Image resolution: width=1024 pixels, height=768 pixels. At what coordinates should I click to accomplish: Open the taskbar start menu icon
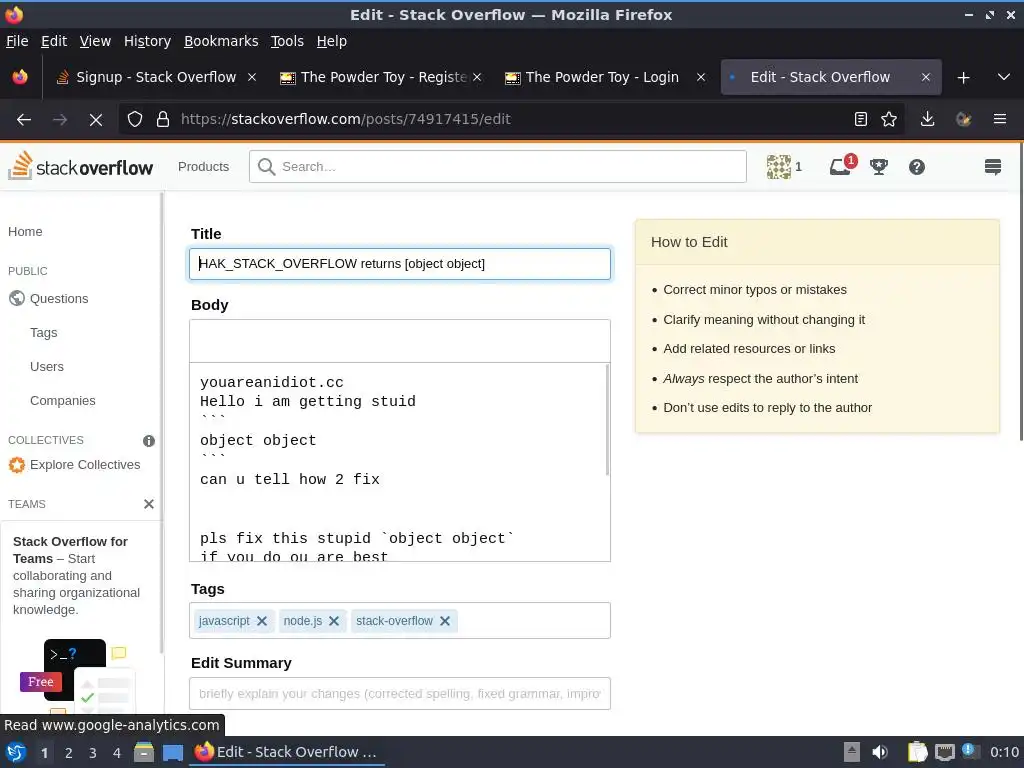click(16, 752)
